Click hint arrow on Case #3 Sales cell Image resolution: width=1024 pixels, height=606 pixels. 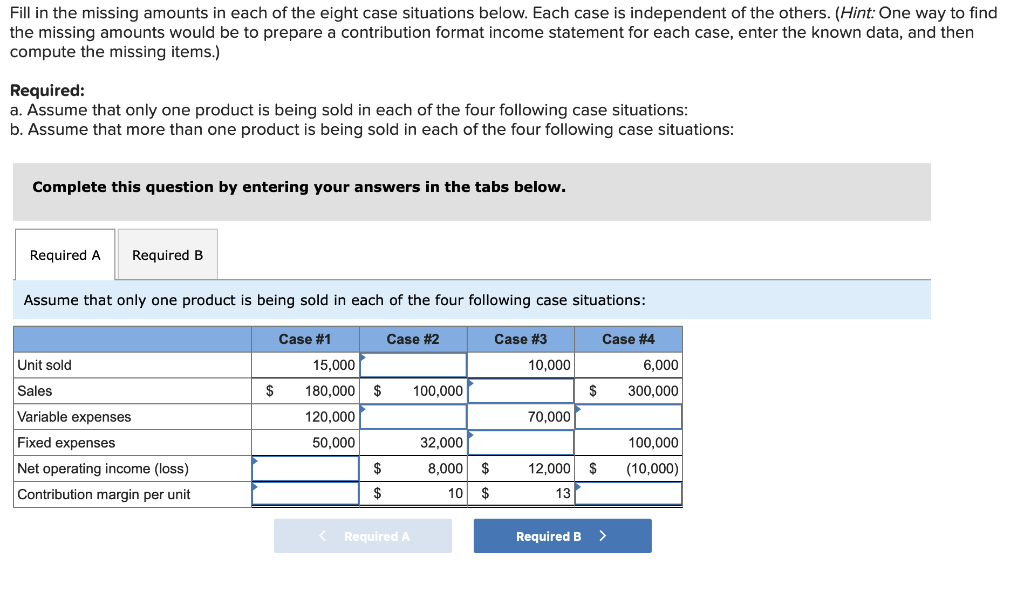(x=471, y=383)
